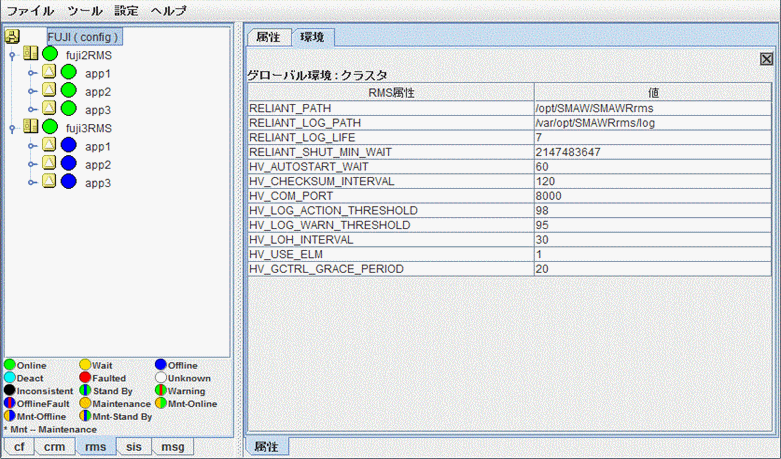Click app2 application icon under fuji2RMS
781x459 pixels.
49,90
